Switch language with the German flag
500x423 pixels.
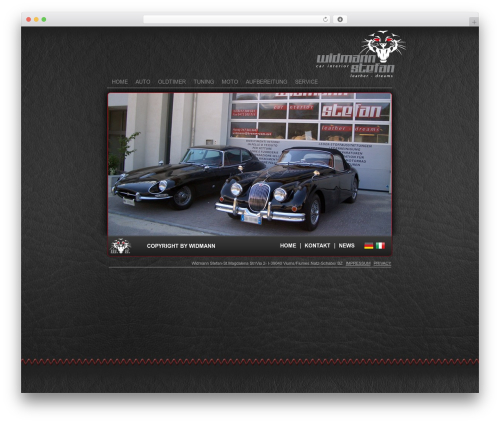[x=369, y=246]
